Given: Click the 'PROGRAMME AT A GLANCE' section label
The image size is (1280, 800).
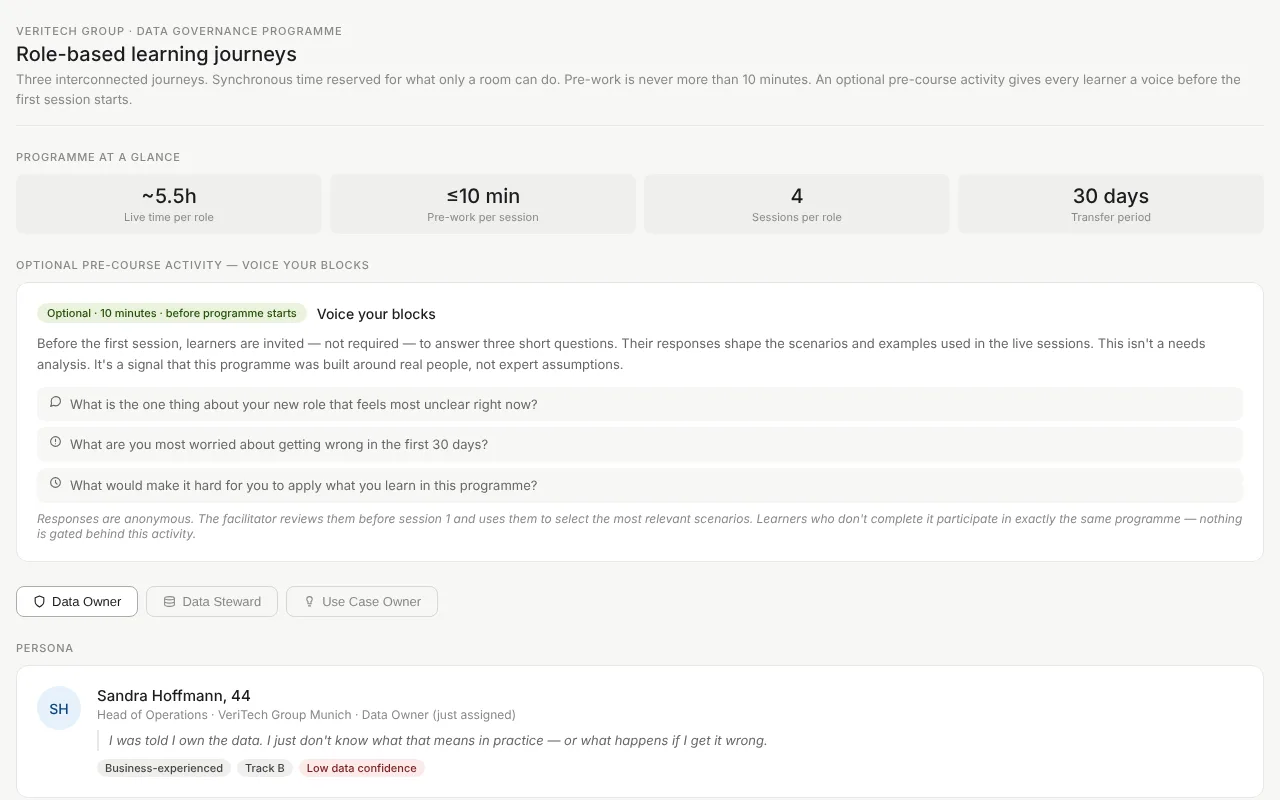Looking at the screenshot, I should click(98, 157).
